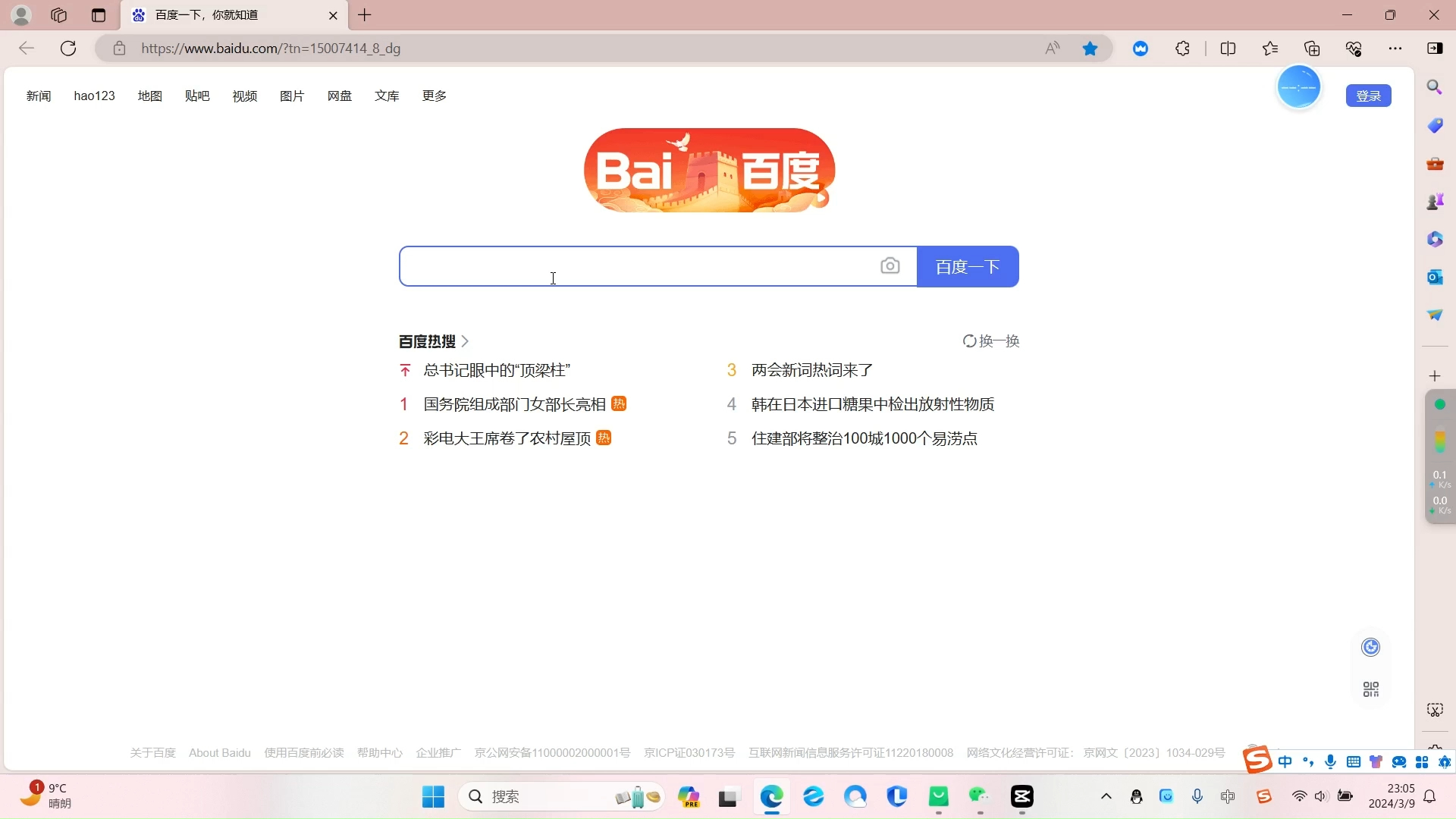Open hot search 韩在日本进口糖果中检出放射性物质
The image size is (1456, 819).
[x=873, y=404]
